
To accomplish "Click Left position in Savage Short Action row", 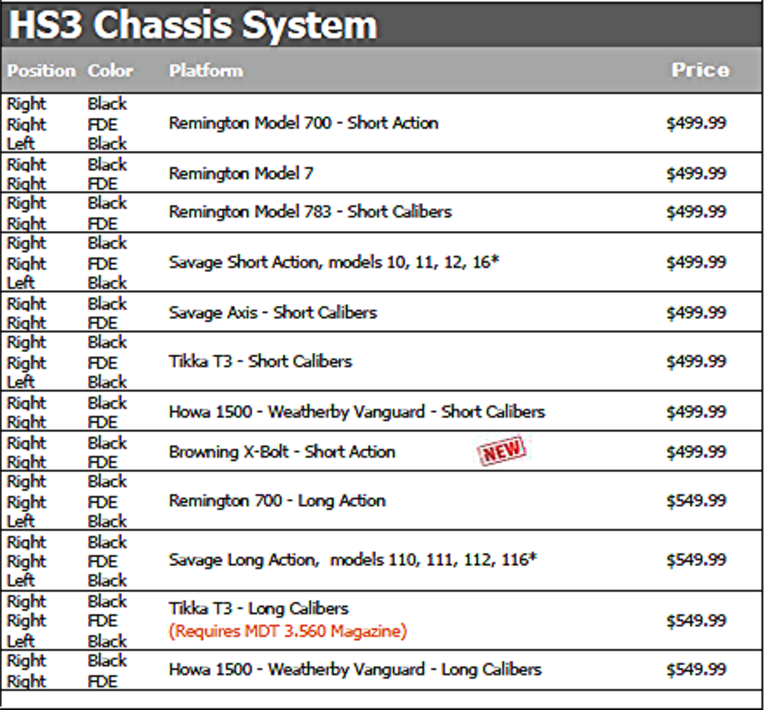I will tap(20, 283).
